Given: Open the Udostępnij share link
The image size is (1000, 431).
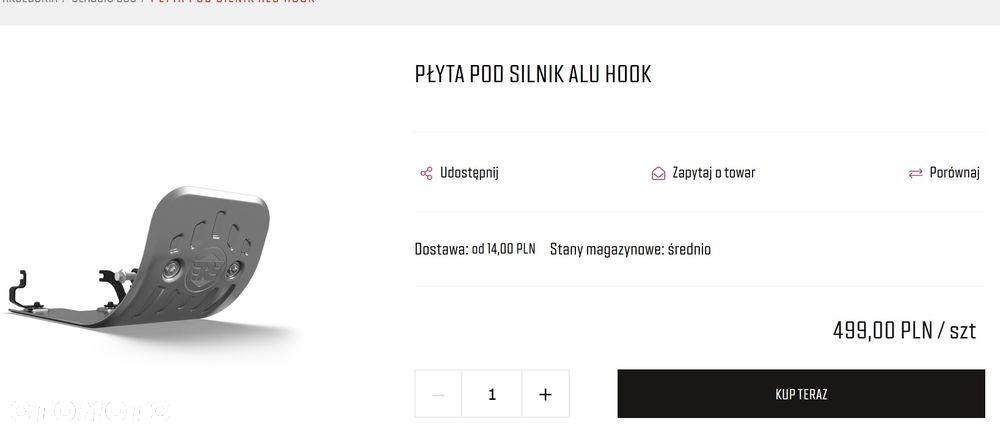Looking at the screenshot, I should (469, 173).
